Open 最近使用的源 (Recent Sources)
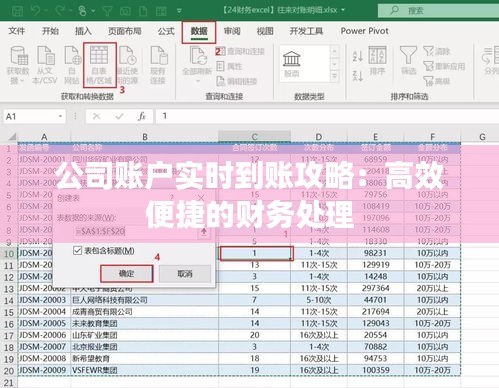499x388 pixels. (128, 65)
